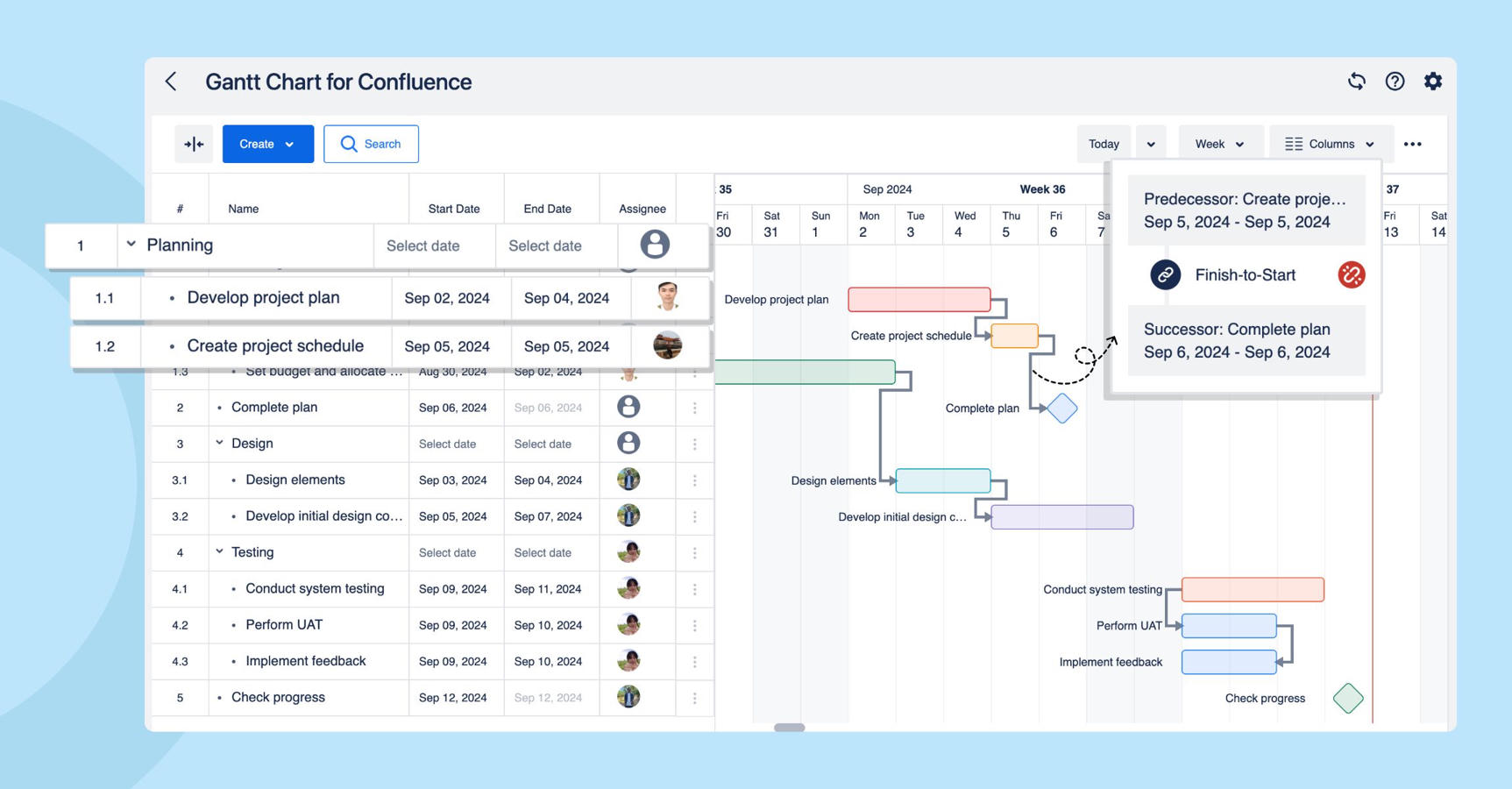Viewport: 1512px width, 789px height.
Task: Click the Develop project plan red bar
Action: point(919,300)
